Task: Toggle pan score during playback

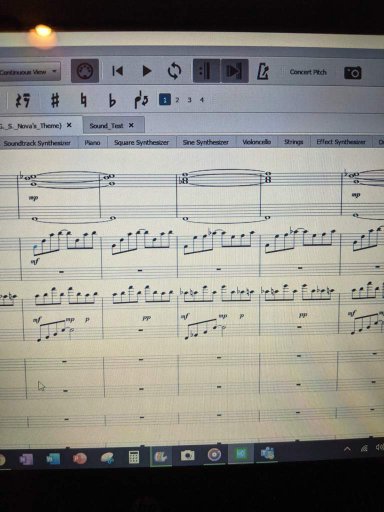Action: pos(235,71)
